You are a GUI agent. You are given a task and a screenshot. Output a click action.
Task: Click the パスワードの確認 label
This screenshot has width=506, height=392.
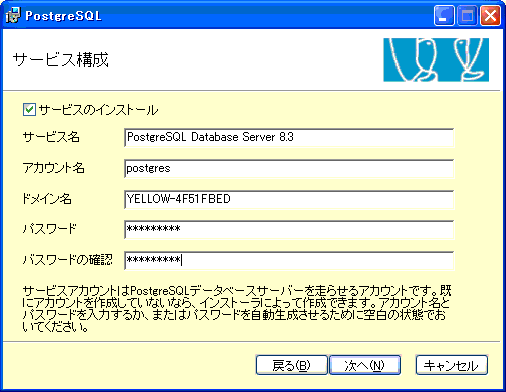tap(68, 260)
